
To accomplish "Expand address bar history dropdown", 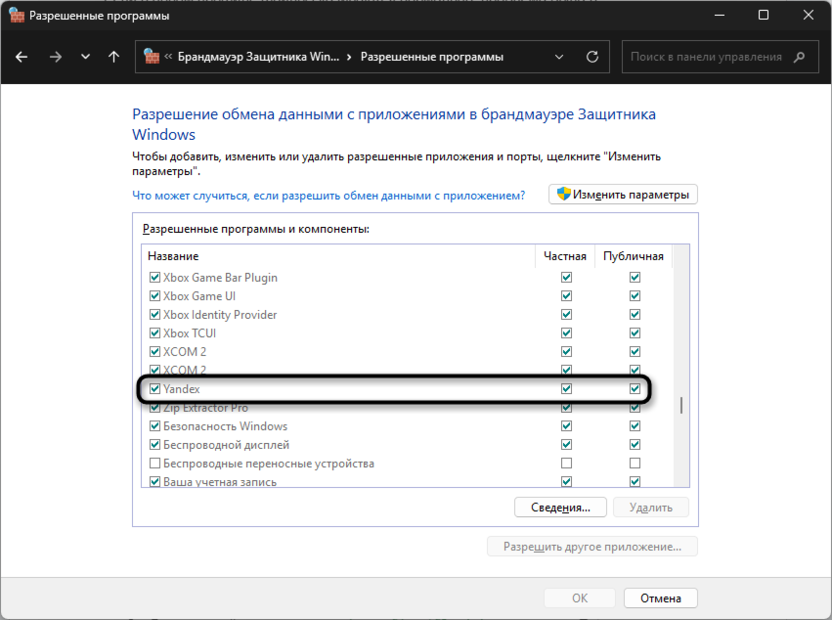I will click(x=563, y=57).
